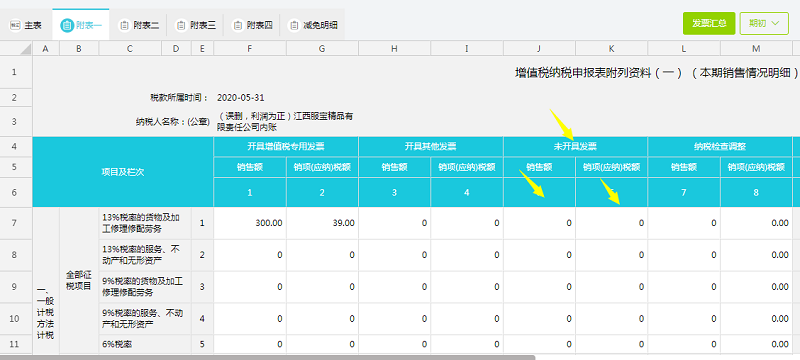The height and width of the screenshot is (360, 800).
Task: Open the 期初 dropdown
Action: click(x=764, y=23)
